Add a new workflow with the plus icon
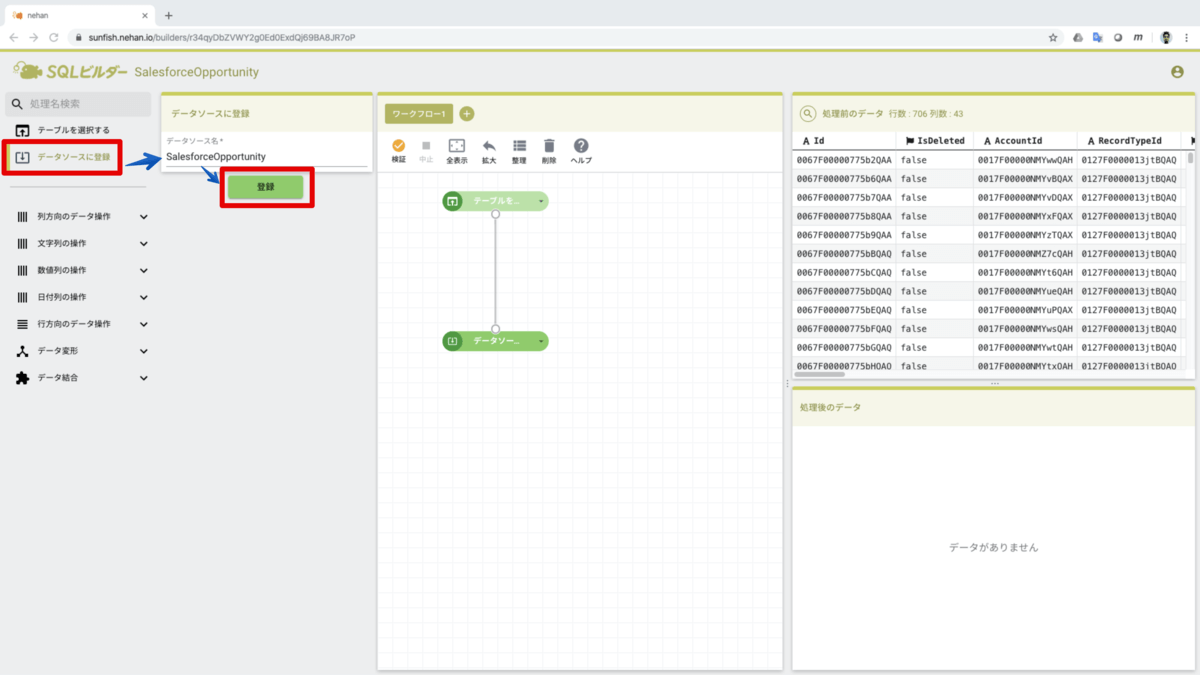Screen dimensions: 1200x675 [x=467, y=114]
